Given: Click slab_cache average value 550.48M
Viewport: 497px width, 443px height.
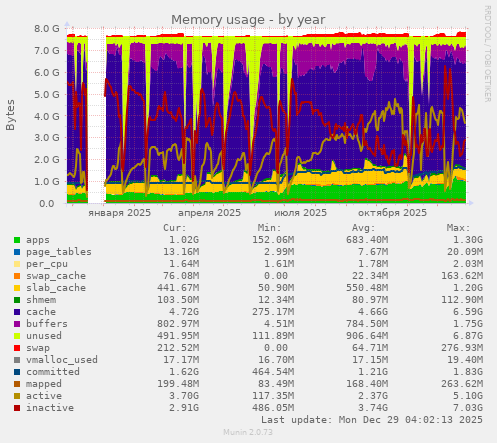Looking at the screenshot, I should coord(367,288).
